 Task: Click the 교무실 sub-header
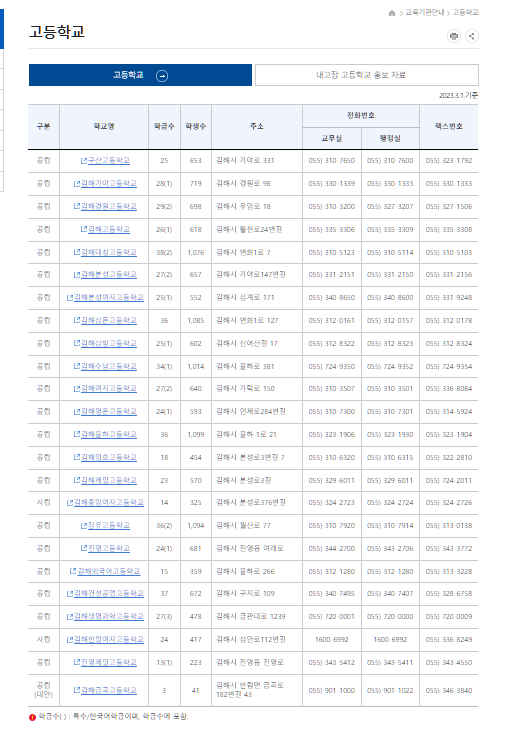pyautogui.click(x=332, y=138)
